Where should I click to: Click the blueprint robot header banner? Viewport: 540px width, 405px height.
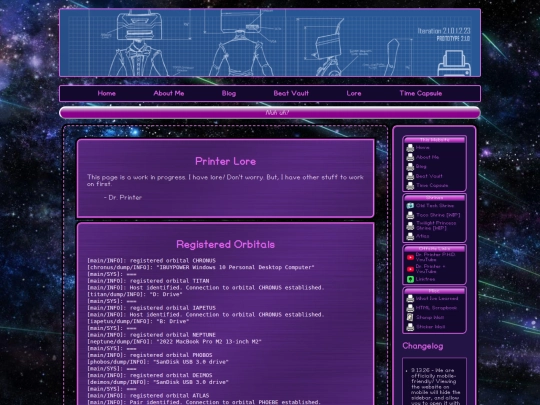pyautogui.click(x=270, y=42)
